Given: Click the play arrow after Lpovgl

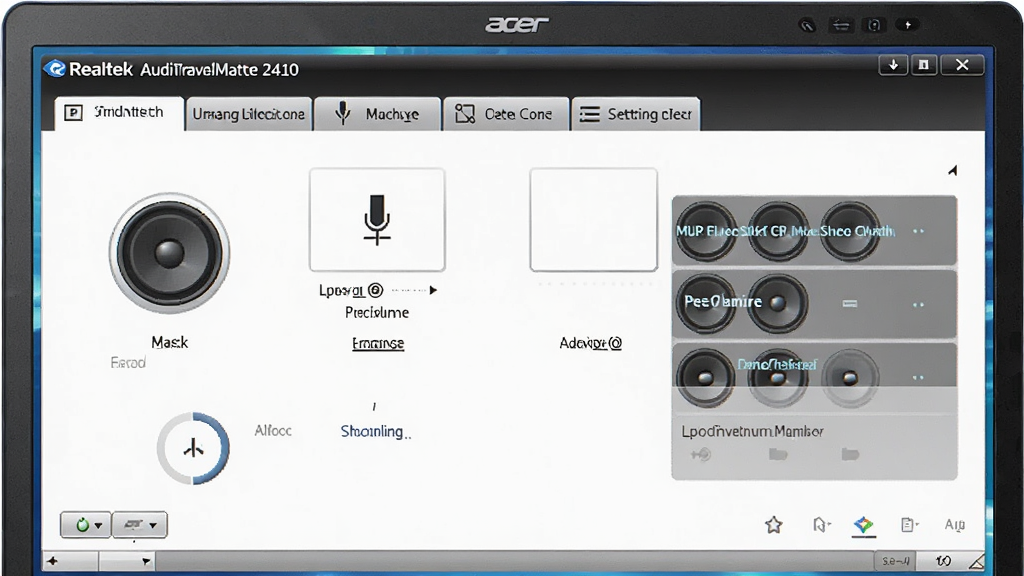Looking at the screenshot, I should (433, 290).
